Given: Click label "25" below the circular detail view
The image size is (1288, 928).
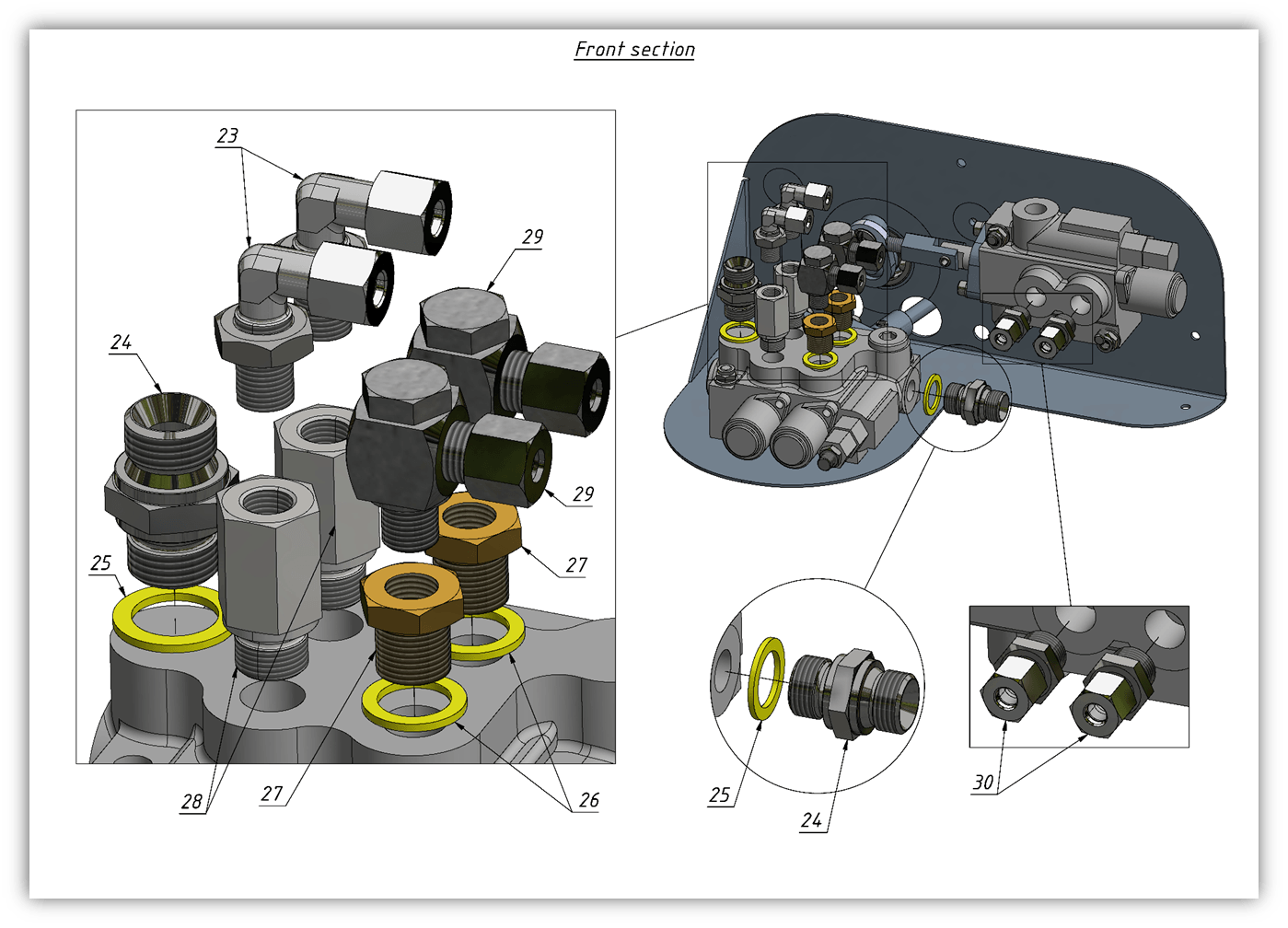Looking at the screenshot, I should [720, 795].
